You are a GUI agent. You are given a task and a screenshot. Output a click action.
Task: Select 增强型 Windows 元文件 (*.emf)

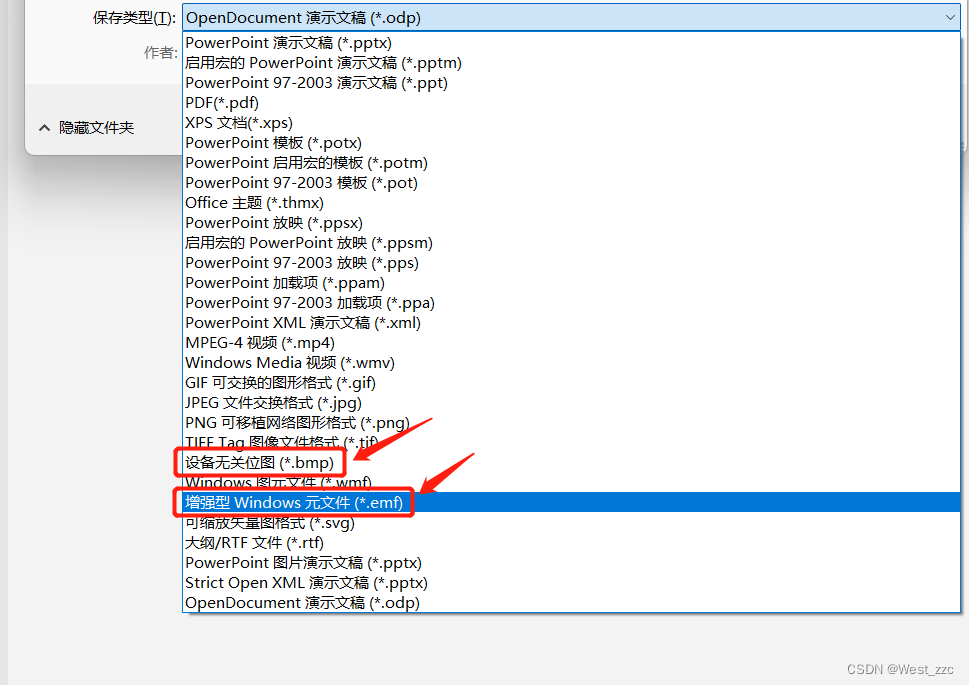571,503
